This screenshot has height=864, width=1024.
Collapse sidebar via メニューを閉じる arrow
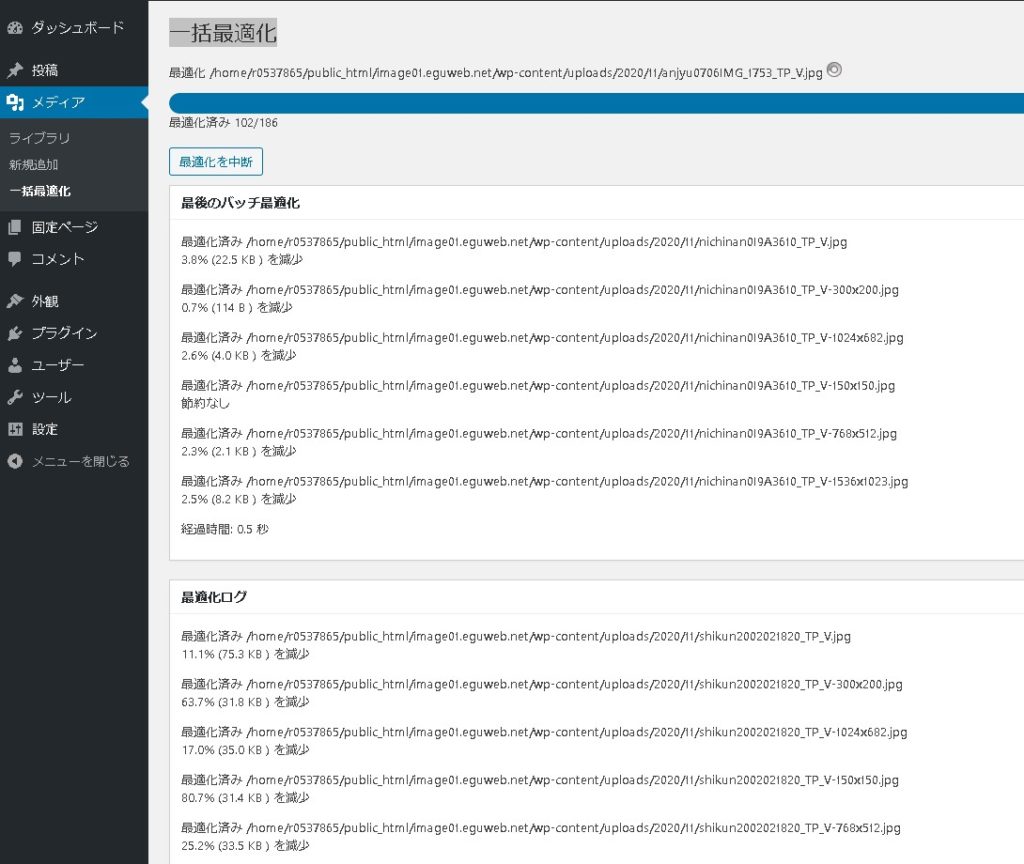tap(15, 461)
